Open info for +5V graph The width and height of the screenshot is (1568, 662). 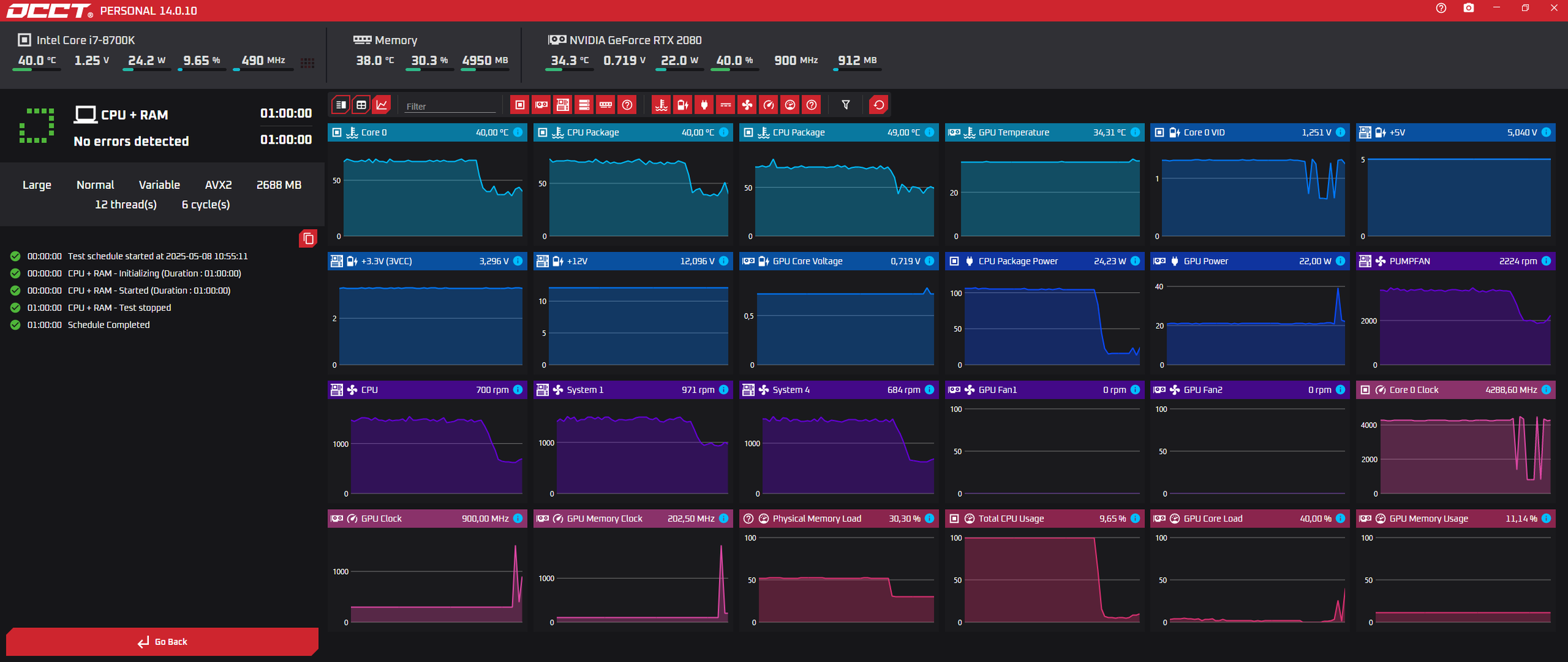point(1546,133)
